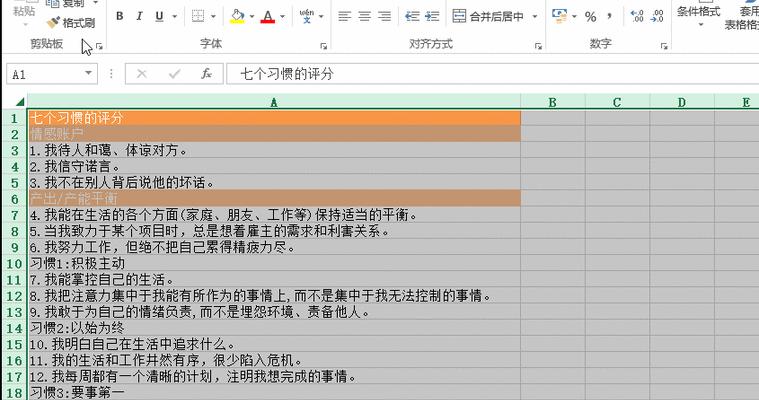
Task: Open underline style dropdown arrow
Action: 174,16
